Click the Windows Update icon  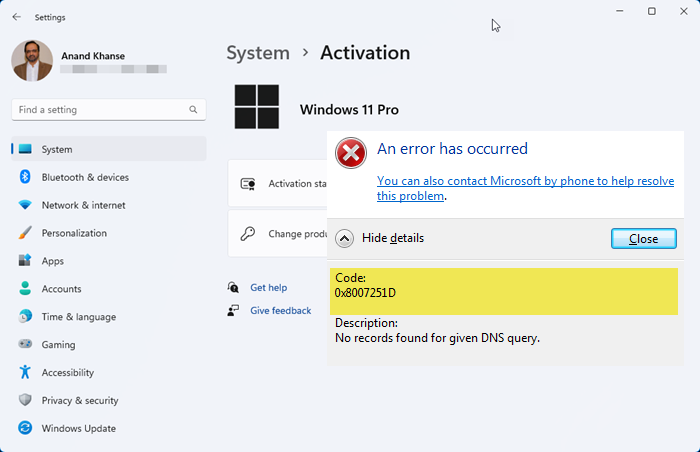[25, 428]
